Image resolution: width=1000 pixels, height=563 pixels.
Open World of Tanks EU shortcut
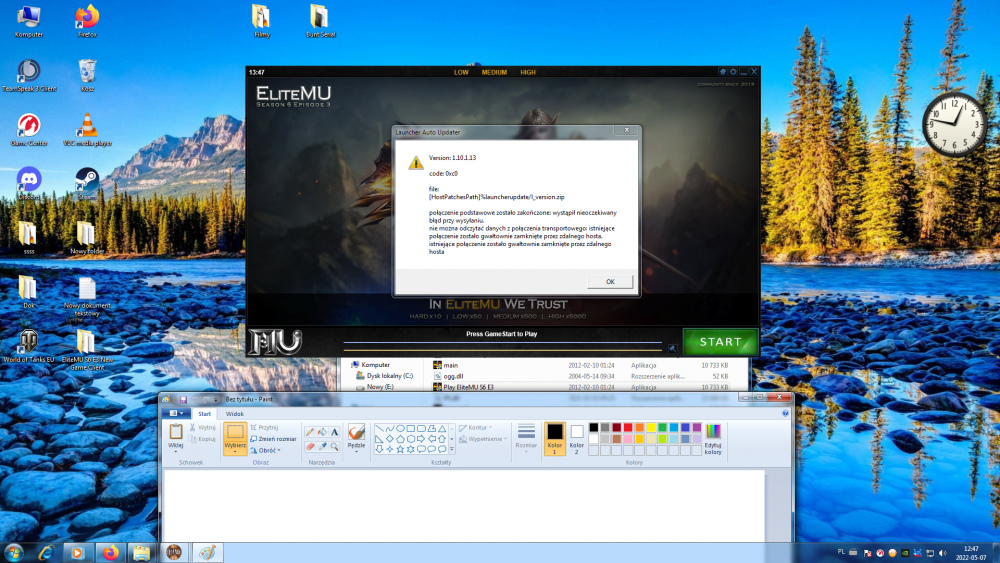click(x=29, y=346)
